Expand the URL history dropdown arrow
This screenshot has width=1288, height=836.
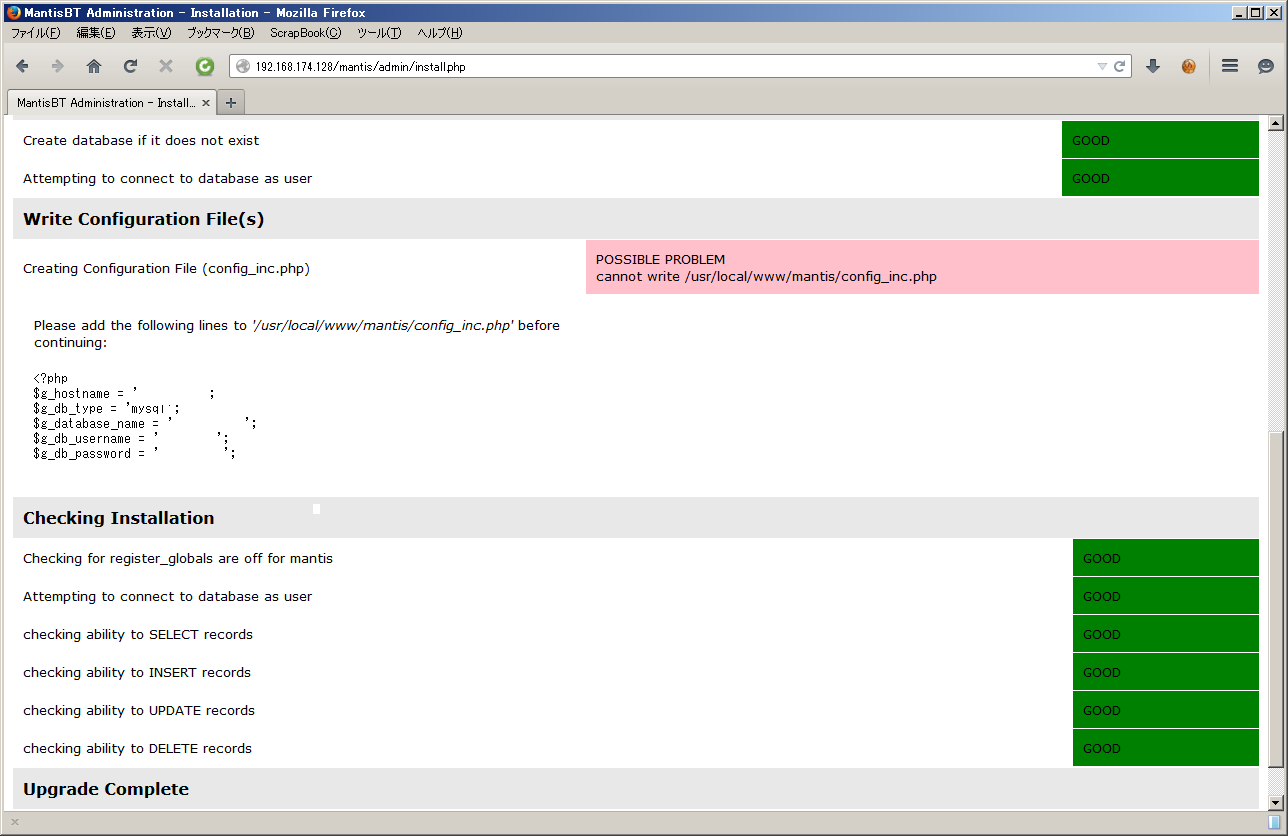(1102, 67)
